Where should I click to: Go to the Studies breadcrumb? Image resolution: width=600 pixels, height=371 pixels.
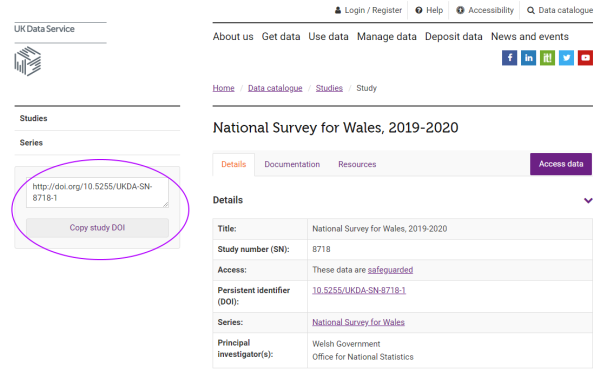pyautogui.click(x=329, y=88)
